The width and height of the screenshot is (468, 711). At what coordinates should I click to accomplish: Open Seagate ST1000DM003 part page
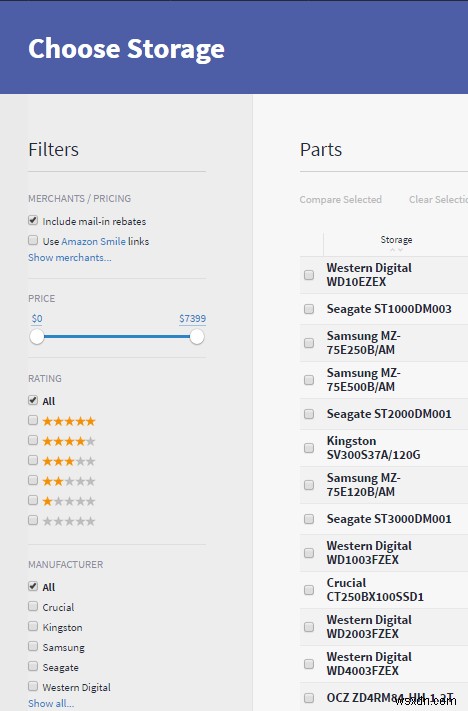[389, 309]
